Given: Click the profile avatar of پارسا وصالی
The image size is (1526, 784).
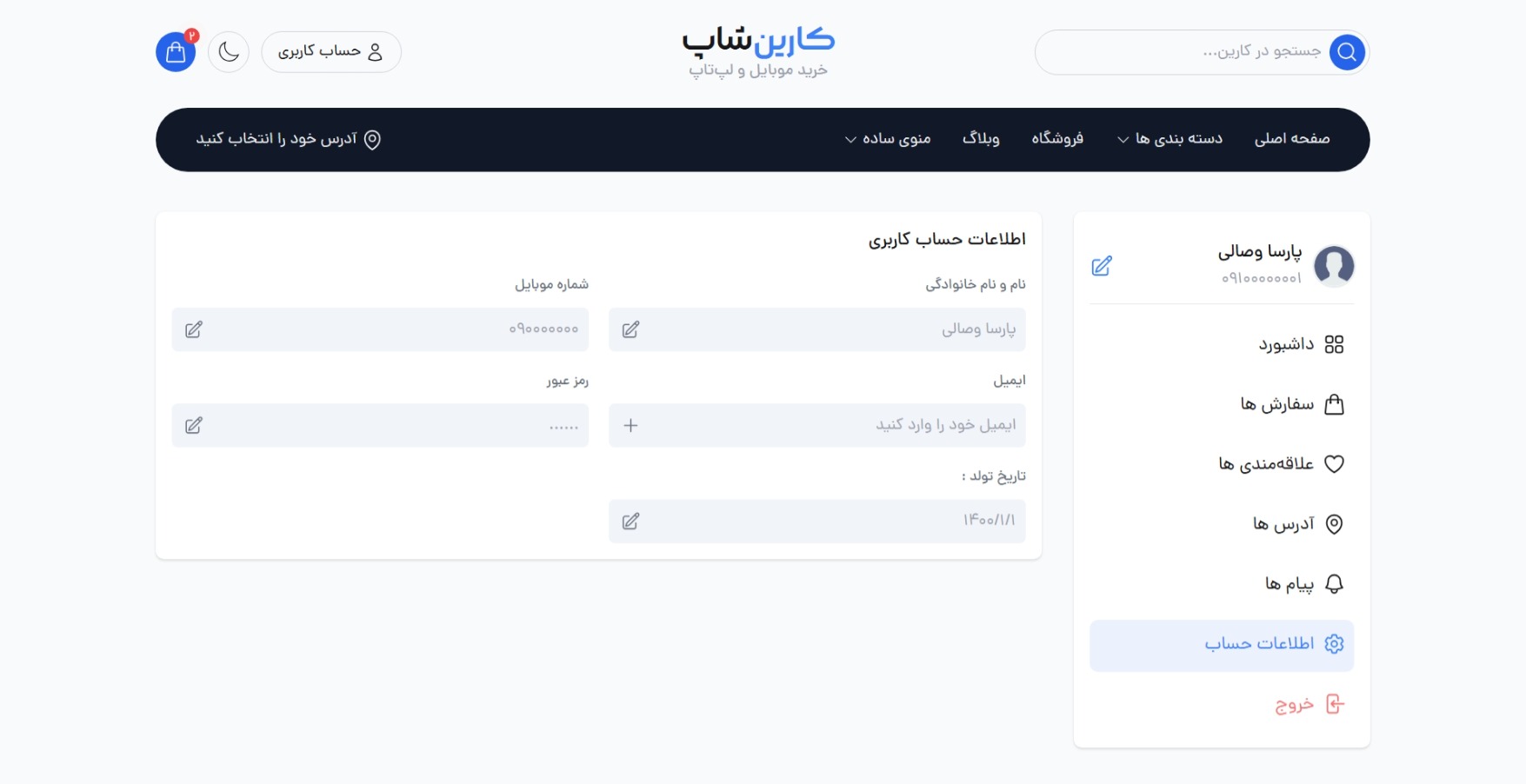Looking at the screenshot, I should tap(1334, 265).
